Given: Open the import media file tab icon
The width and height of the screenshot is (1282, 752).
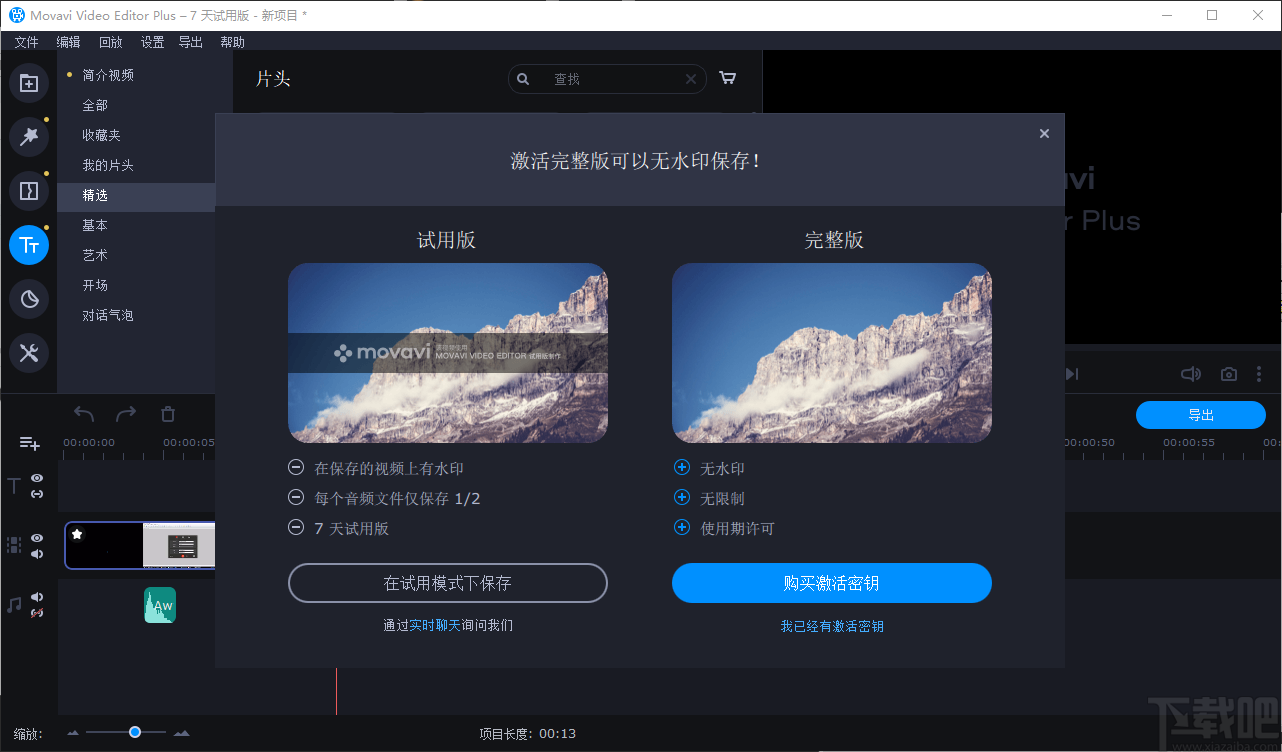Looking at the screenshot, I should [29, 83].
